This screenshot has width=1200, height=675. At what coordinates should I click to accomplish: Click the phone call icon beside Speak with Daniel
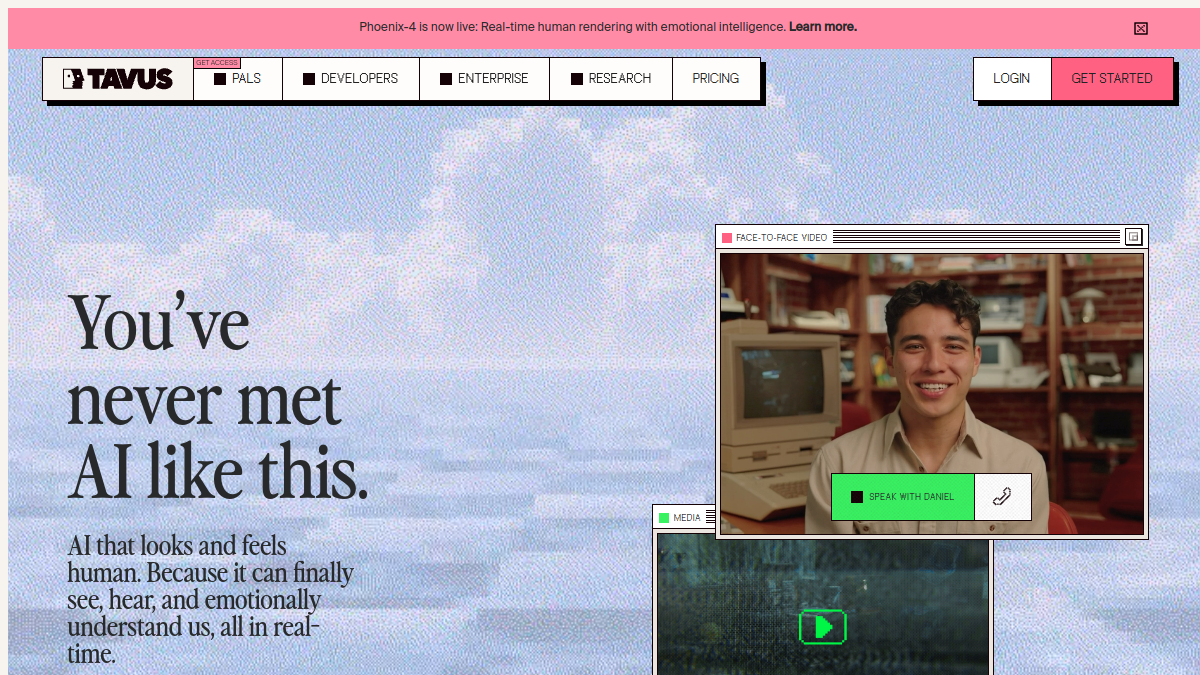1003,497
